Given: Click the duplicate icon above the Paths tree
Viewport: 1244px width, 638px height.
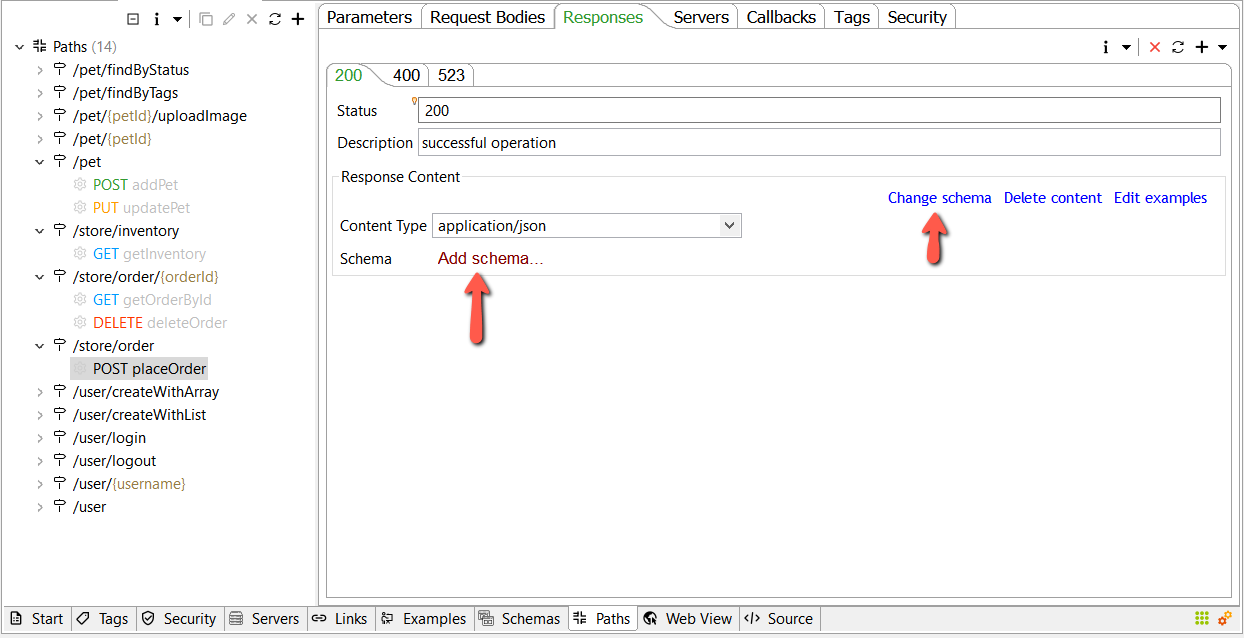Looking at the screenshot, I should (x=206, y=19).
